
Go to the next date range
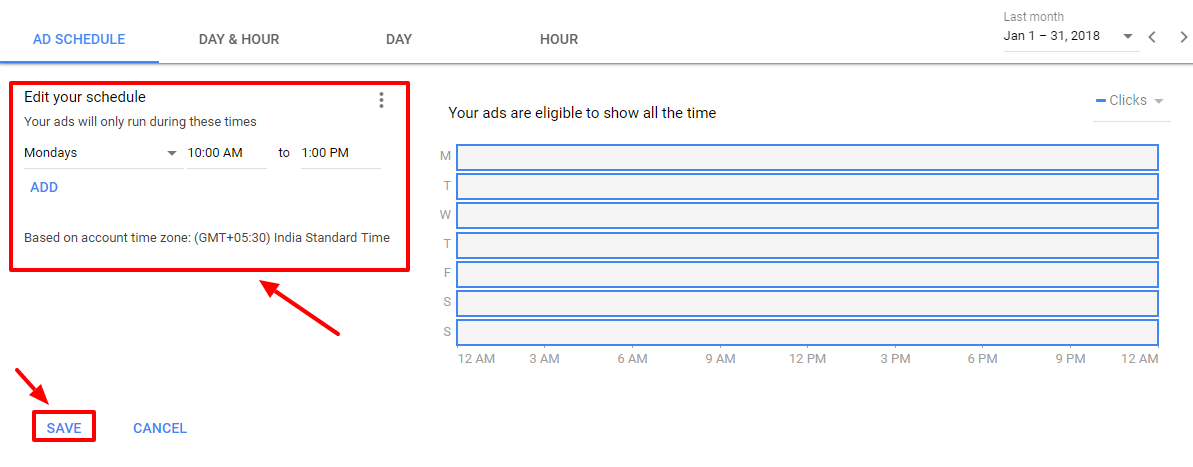pyautogui.click(x=1183, y=37)
